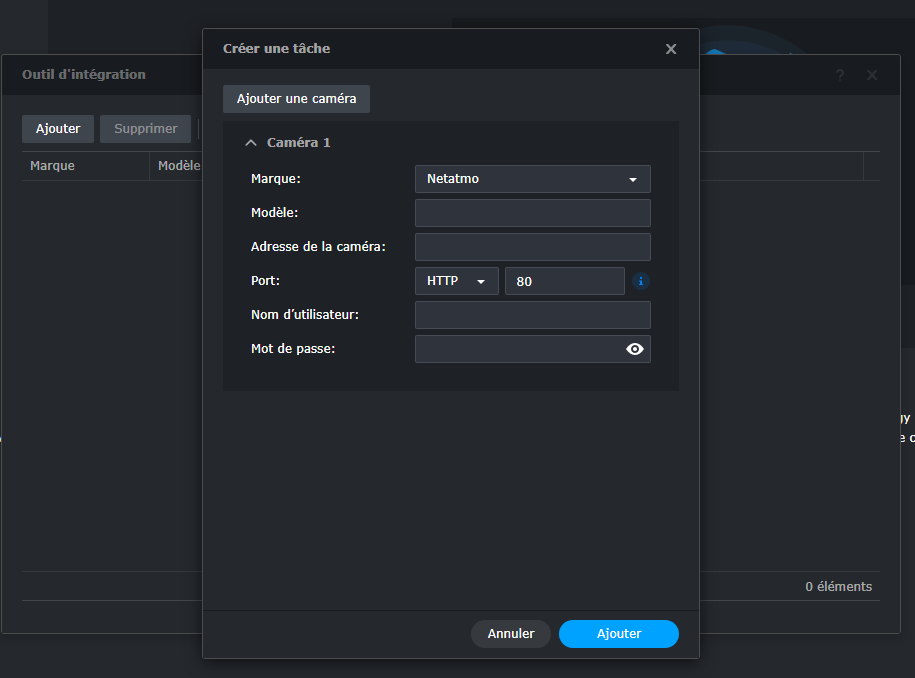Focus the Modèle input field
This screenshot has height=678, width=915.
click(x=532, y=213)
